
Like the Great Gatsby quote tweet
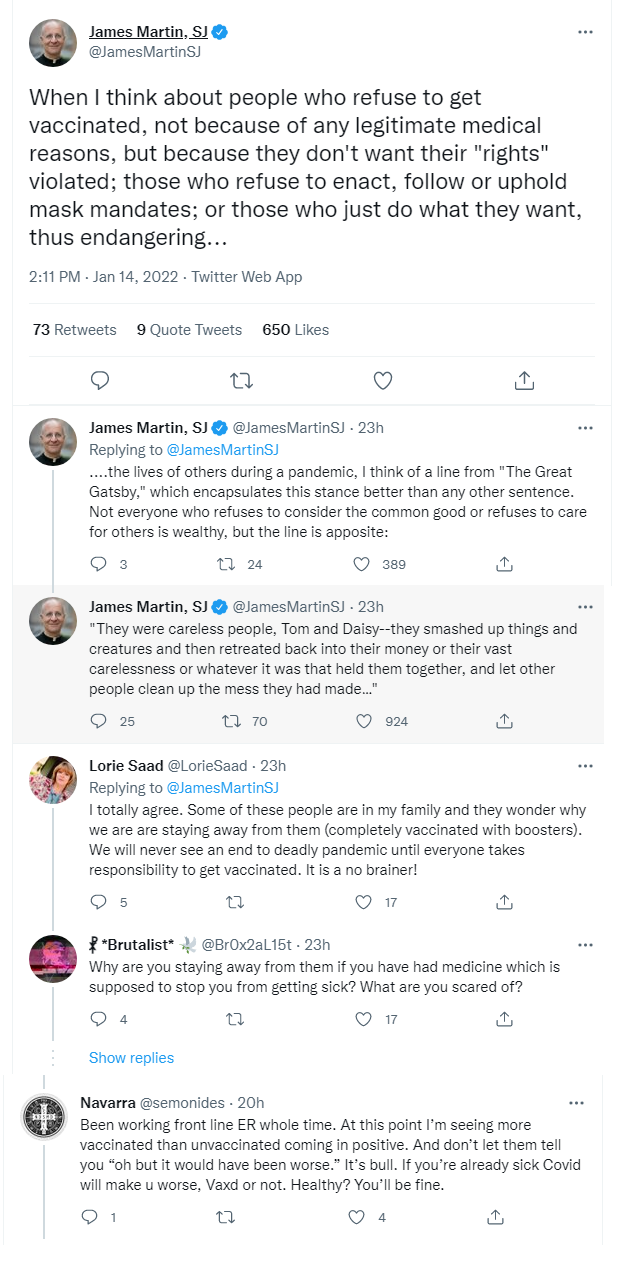pyautogui.click(x=363, y=721)
